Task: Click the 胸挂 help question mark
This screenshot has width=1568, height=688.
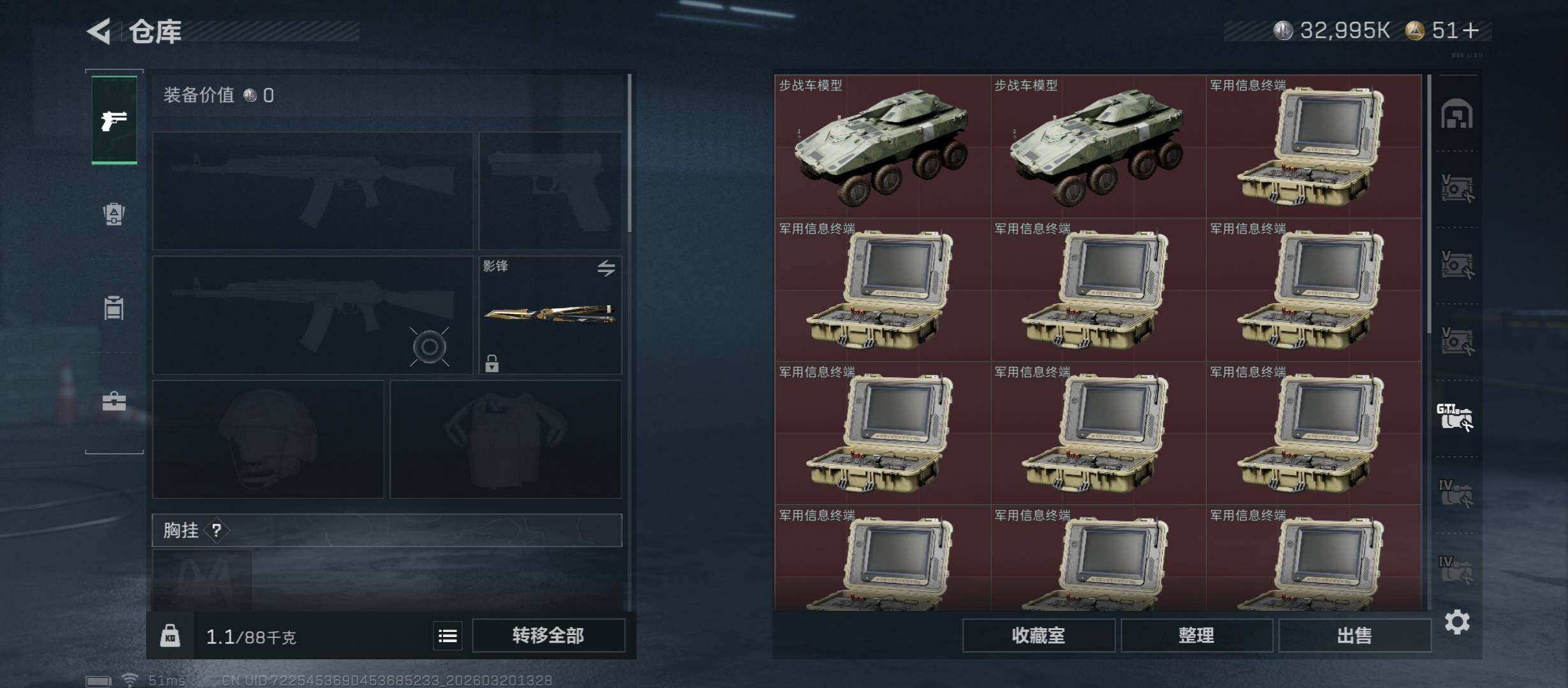Action: pyautogui.click(x=217, y=530)
